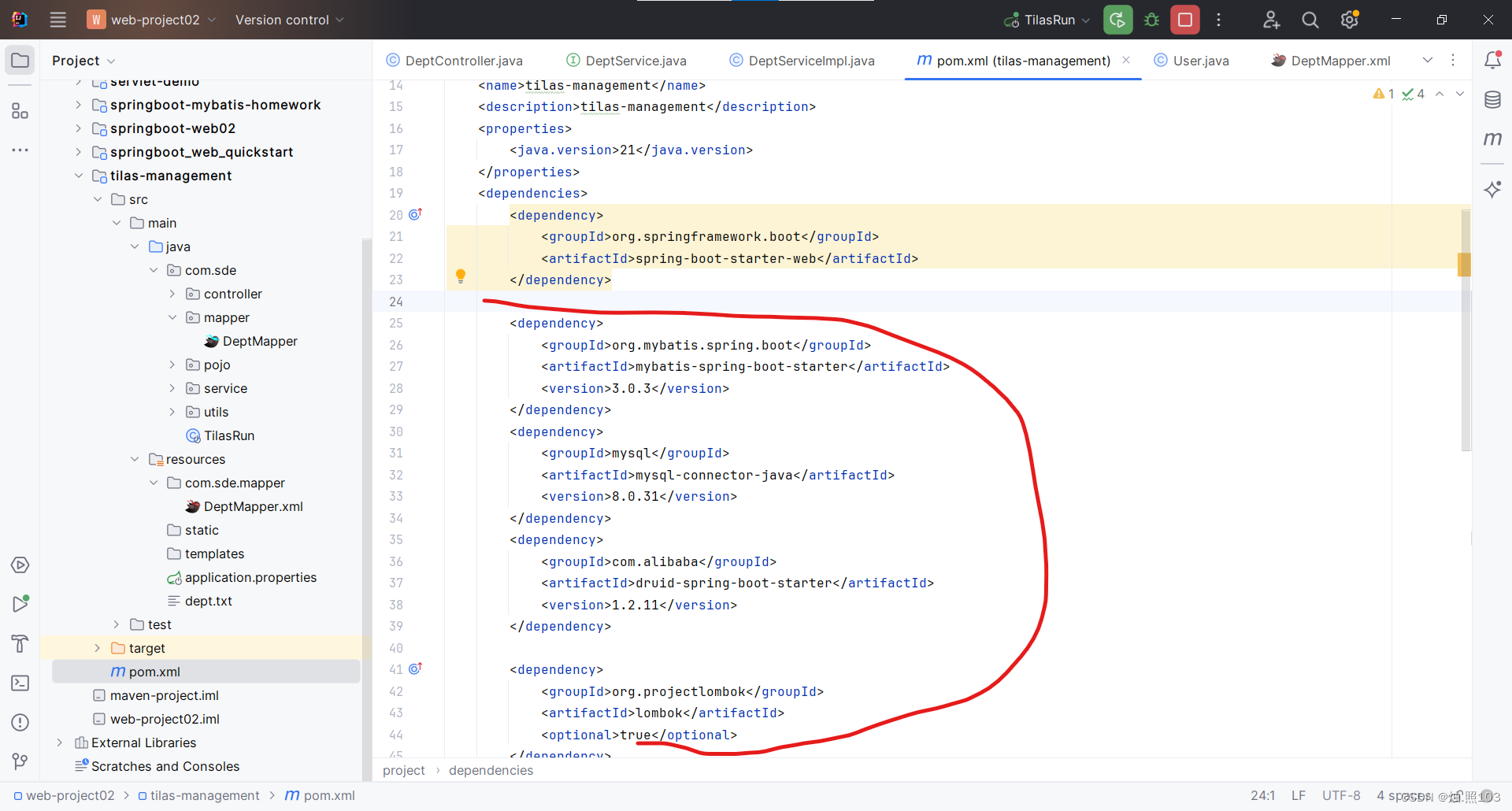Click the editor vertical scrollbar

(1466, 331)
